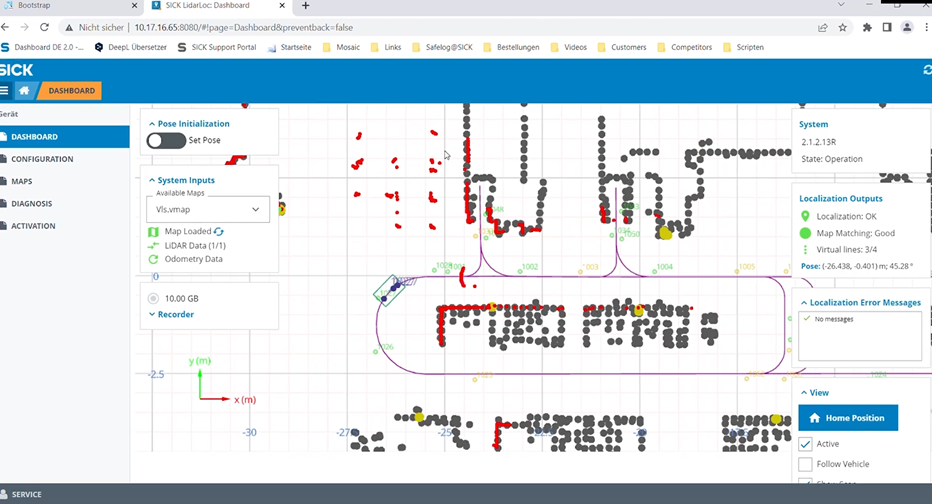Collapse the System Inputs panel

(x=152, y=180)
